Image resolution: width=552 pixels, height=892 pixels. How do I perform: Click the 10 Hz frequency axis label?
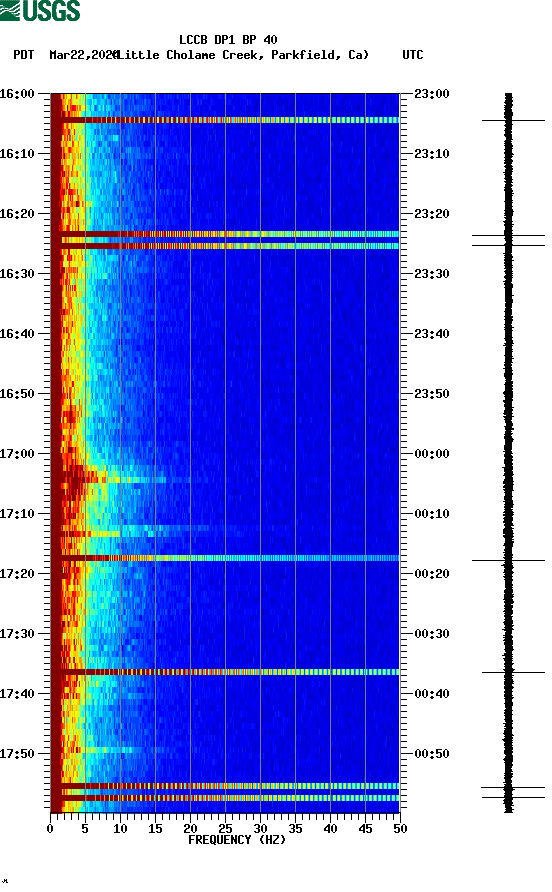(120, 829)
